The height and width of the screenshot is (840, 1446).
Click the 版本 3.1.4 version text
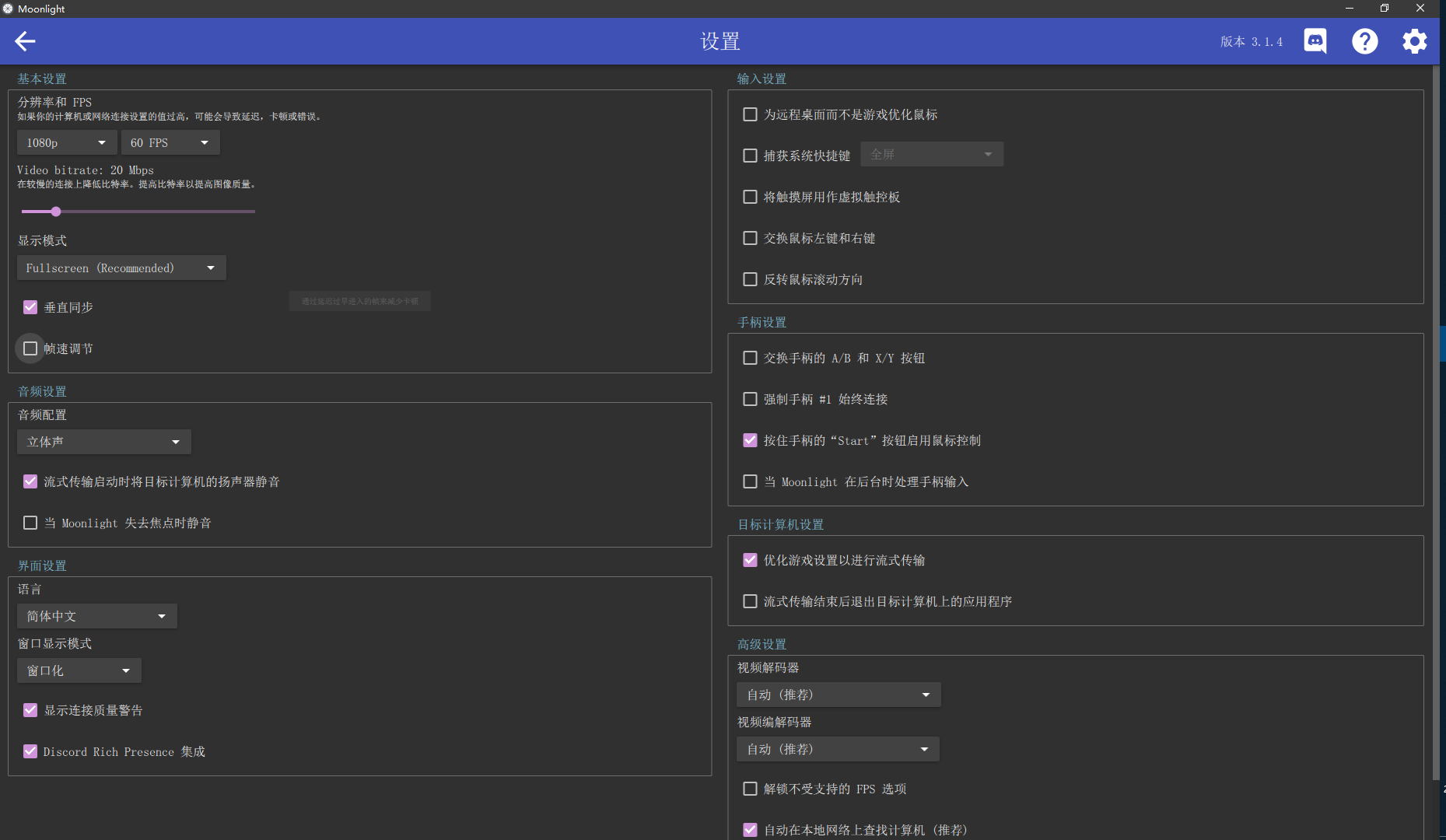pyautogui.click(x=1252, y=41)
